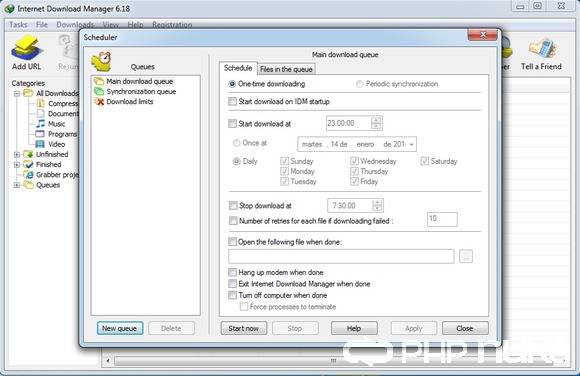Screen dimensions: 580x376
Task: Select Periodic synchronization radio button
Action: click(x=359, y=84)
